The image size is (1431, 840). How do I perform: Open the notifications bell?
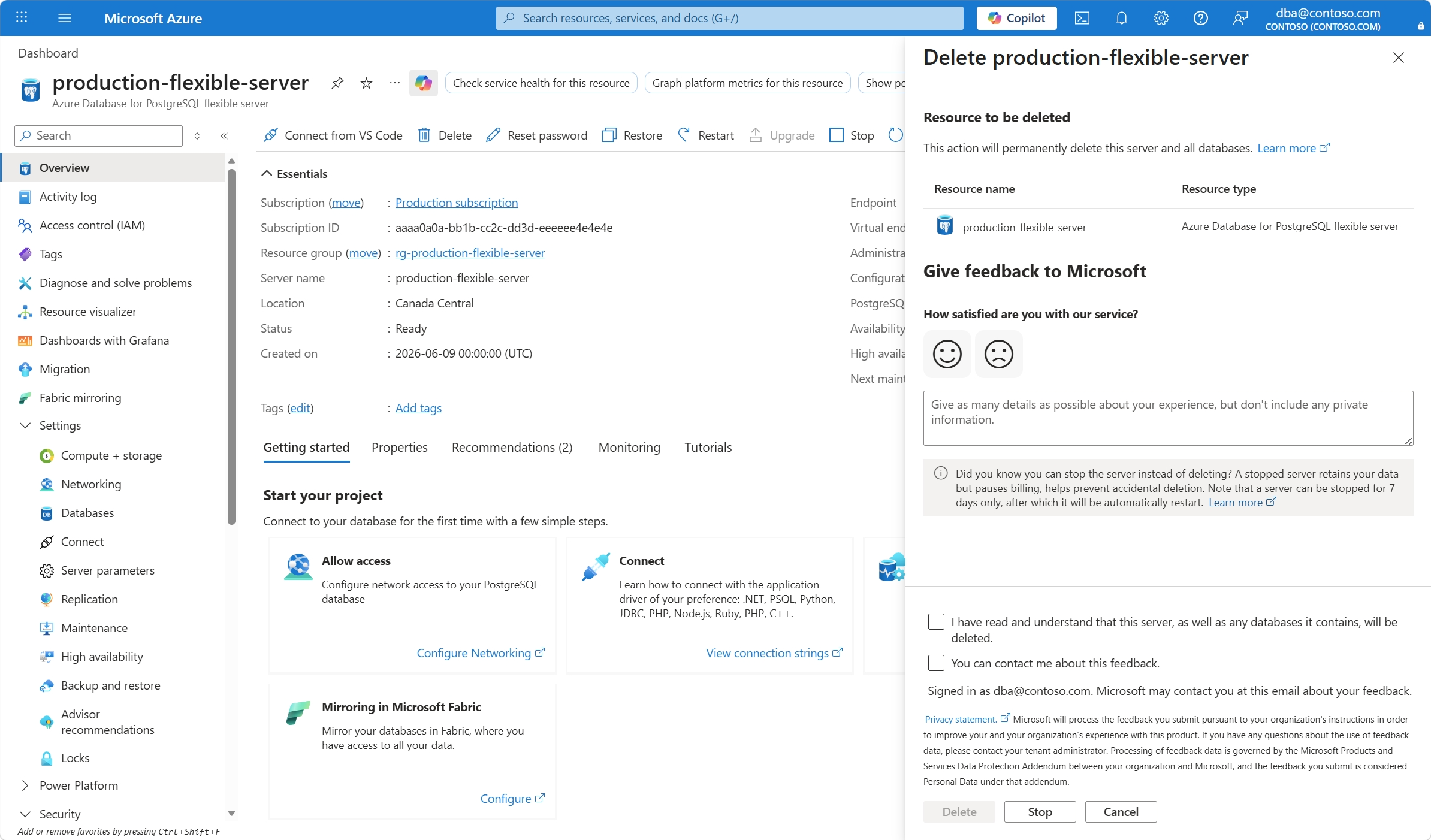pyautogui.click(x=1121, y=18)
